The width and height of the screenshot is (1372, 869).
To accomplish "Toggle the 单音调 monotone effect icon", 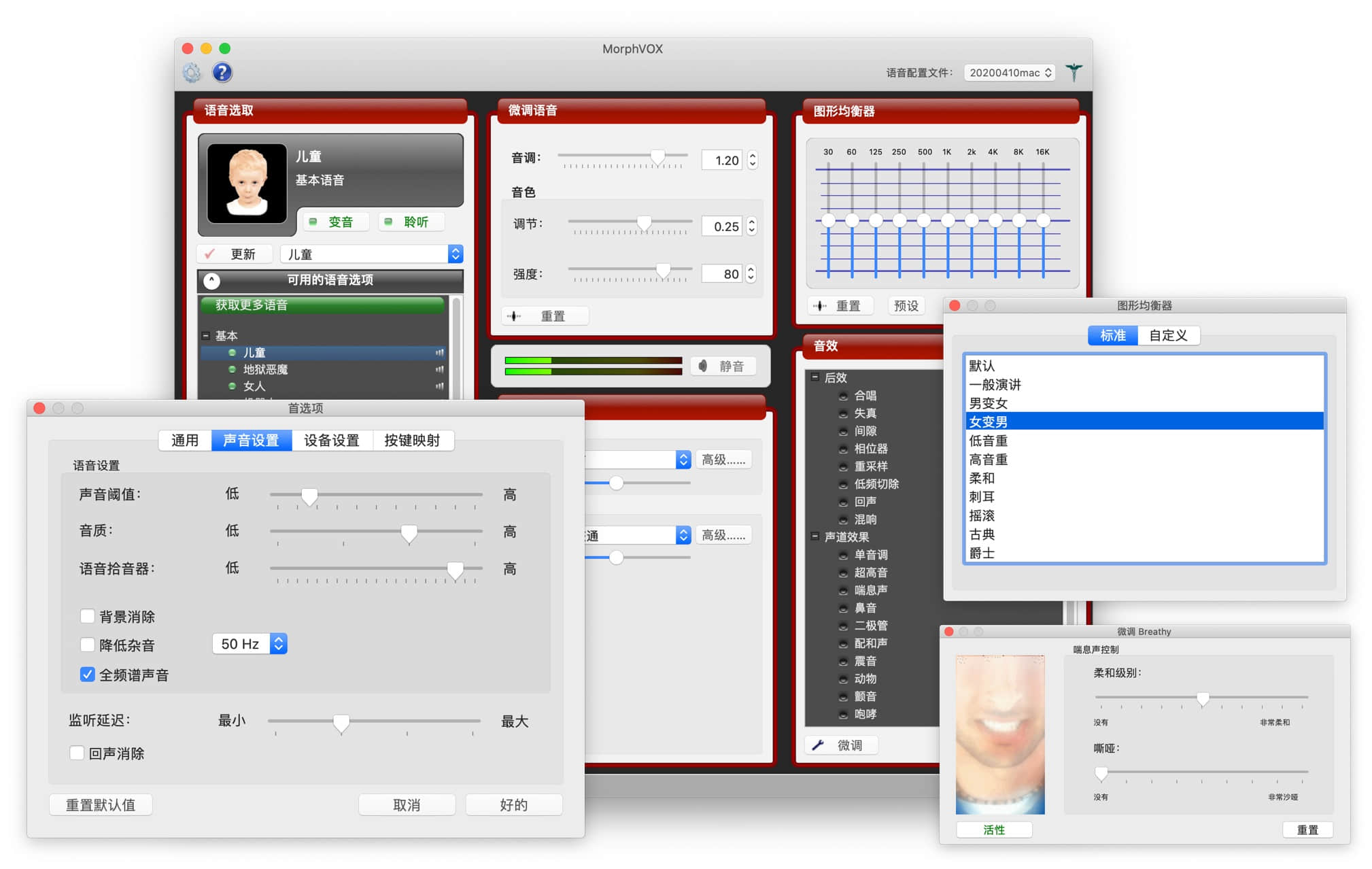I will click(x=843, y=555).
